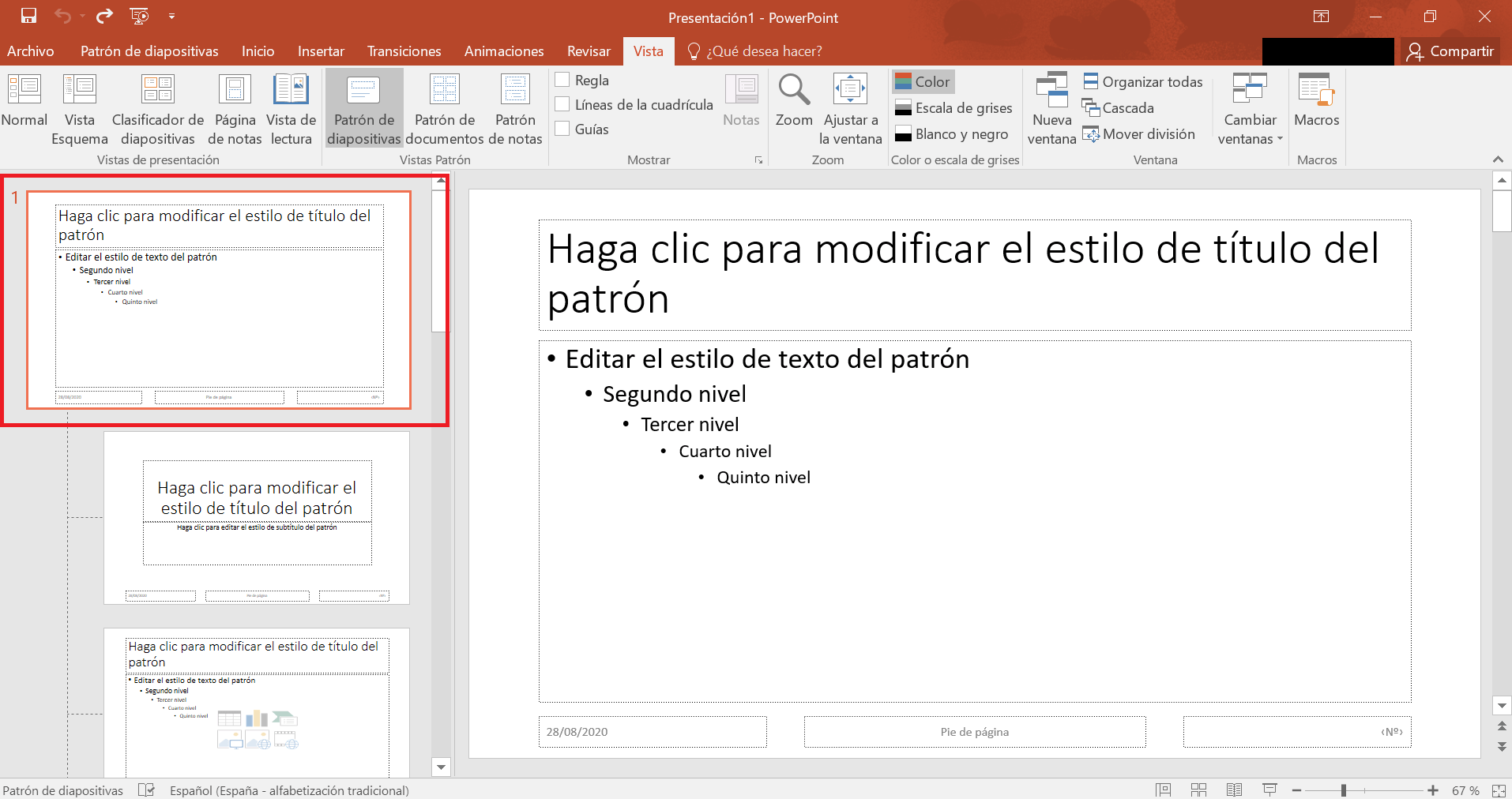
Task: Enable the Guías checkbox
Action: point(562,129)
